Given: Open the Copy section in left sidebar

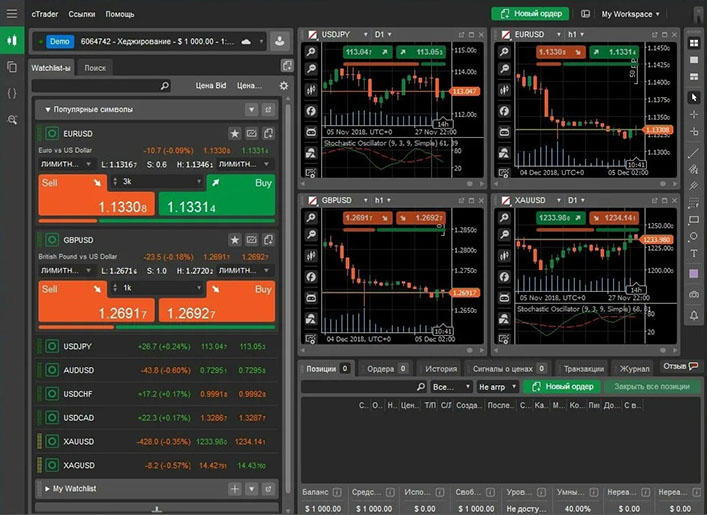Looking at the screenshot, I should (12, 67).
